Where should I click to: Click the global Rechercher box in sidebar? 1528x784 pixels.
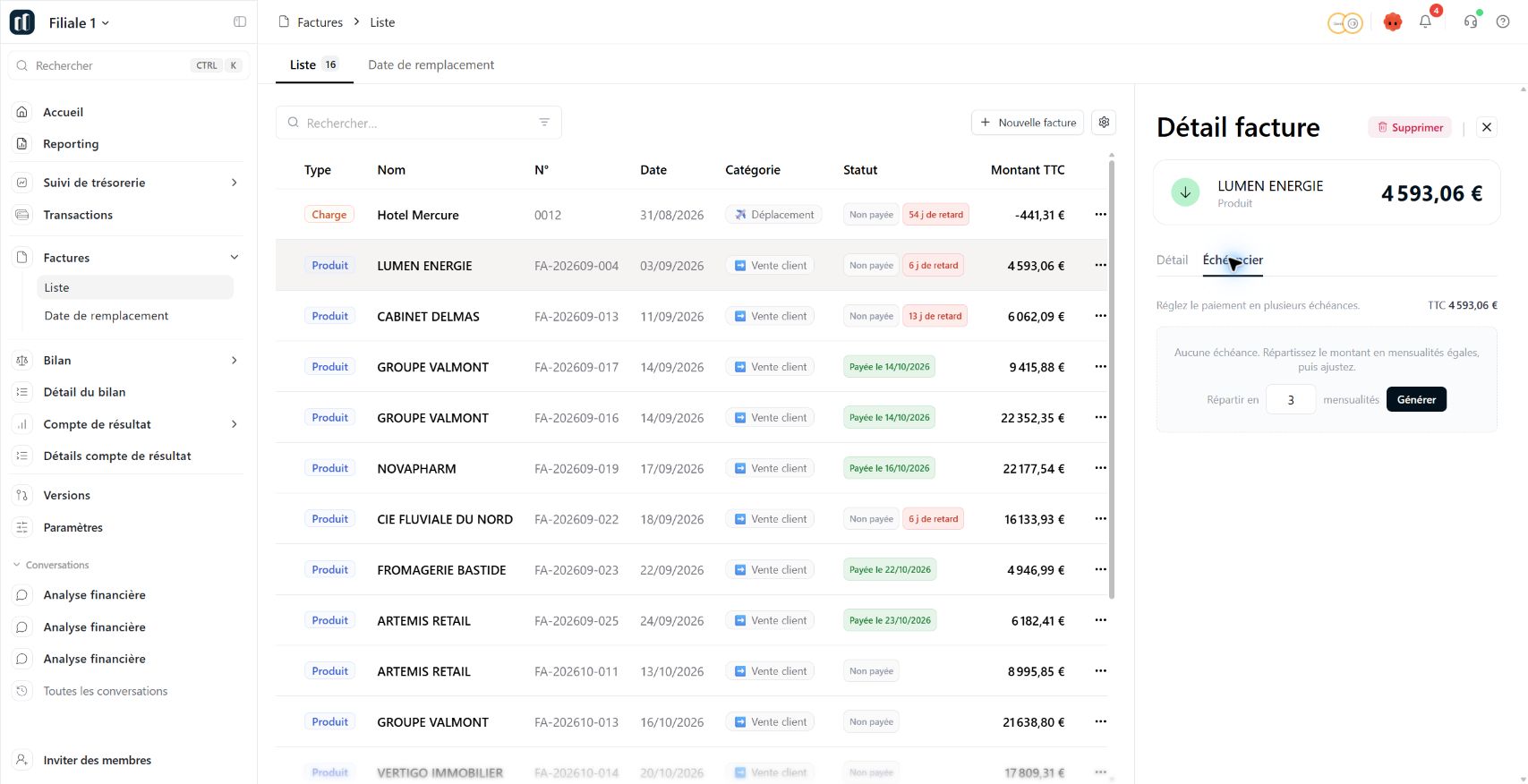point(128,65)
